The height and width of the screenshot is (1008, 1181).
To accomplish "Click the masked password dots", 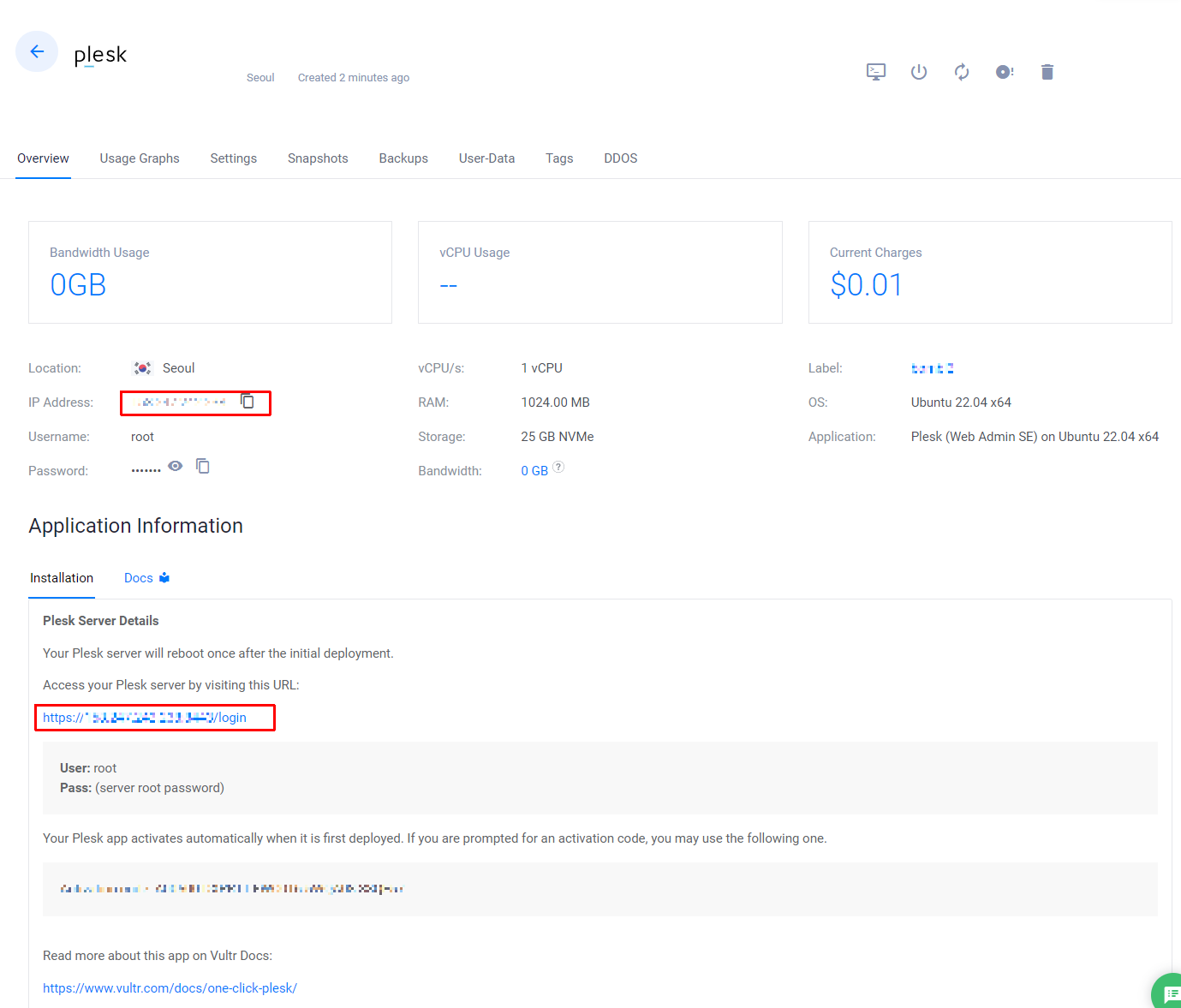I will pos(146,470).
